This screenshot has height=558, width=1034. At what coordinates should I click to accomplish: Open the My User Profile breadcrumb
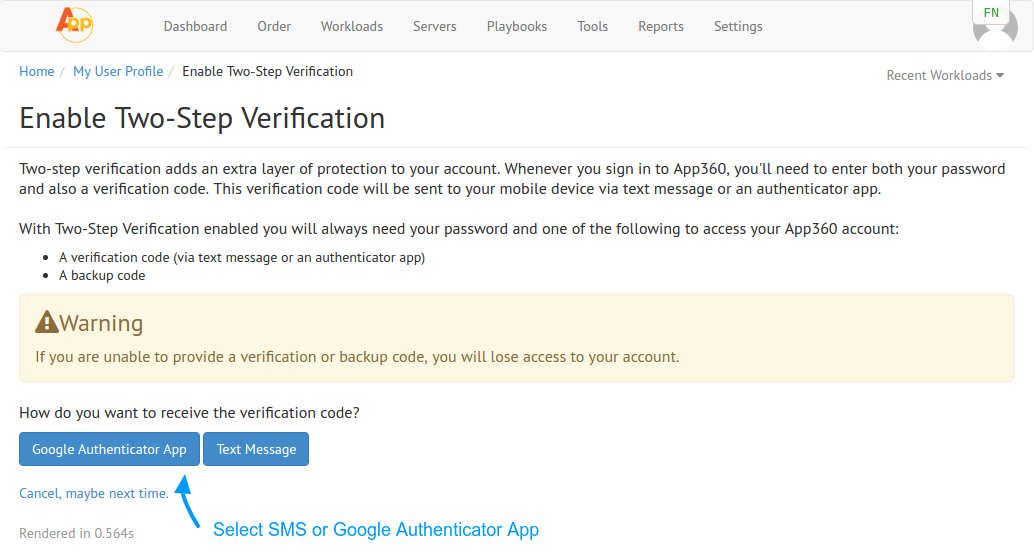(x=118, y=71)
